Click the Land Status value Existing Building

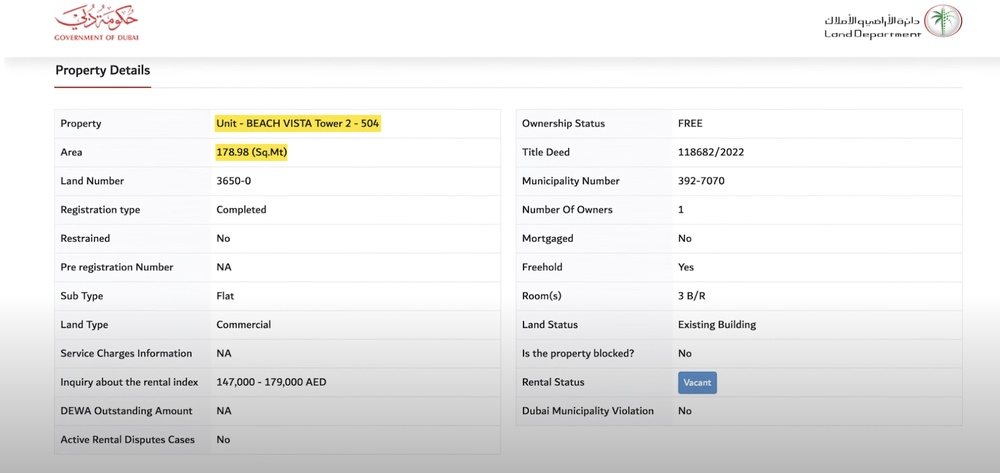[716, 325]
